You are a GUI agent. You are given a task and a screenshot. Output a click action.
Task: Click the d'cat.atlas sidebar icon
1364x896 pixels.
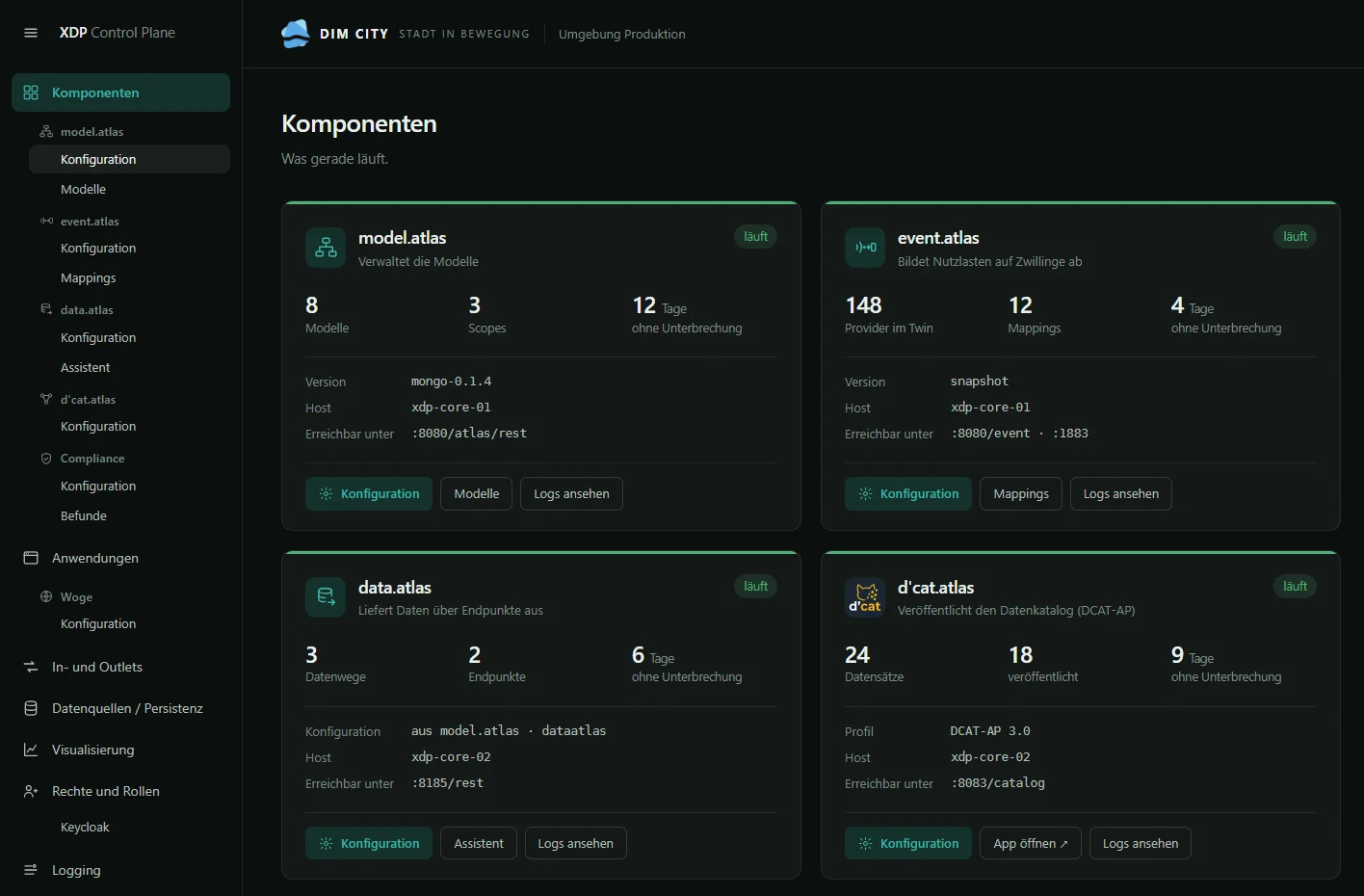coord(46,399)
